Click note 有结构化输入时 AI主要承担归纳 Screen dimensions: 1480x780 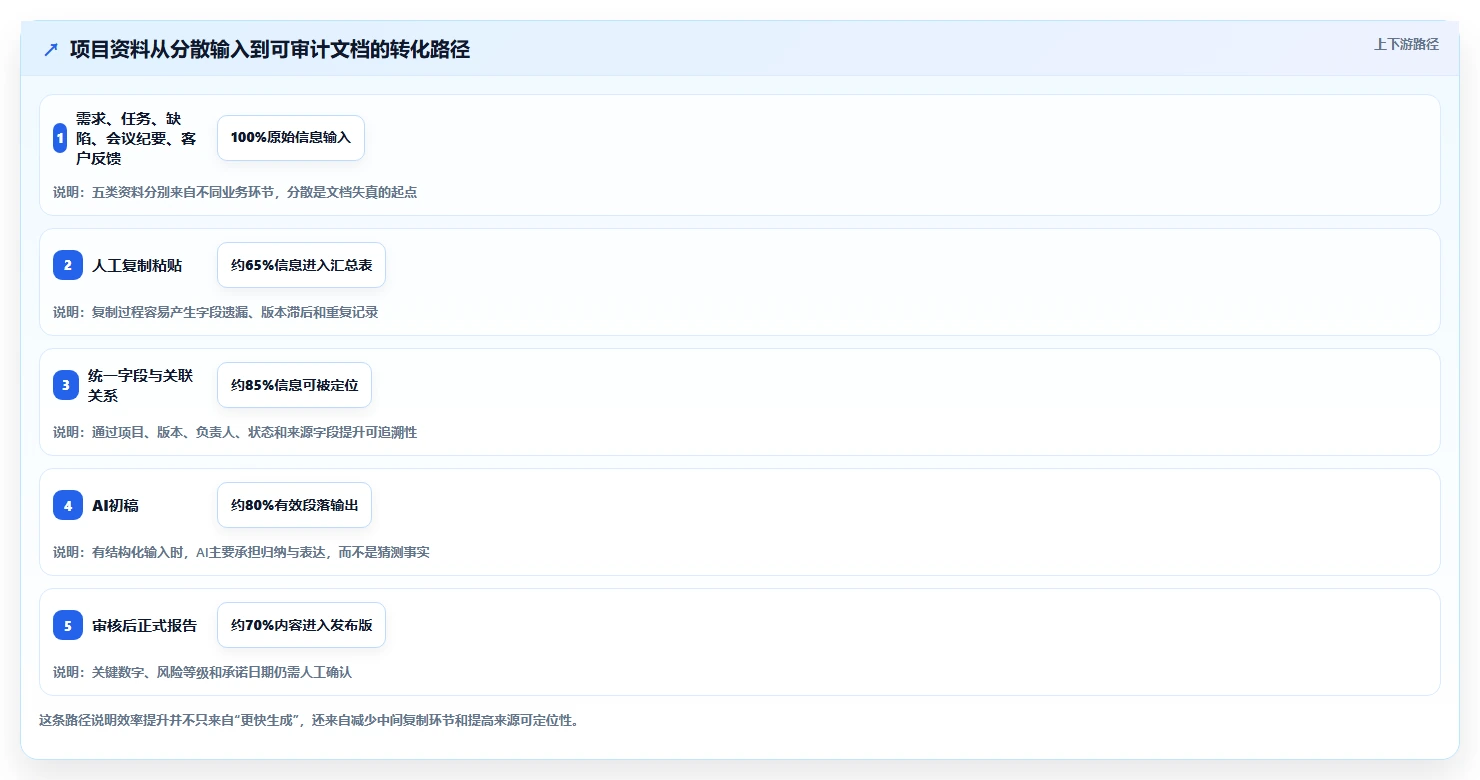coord(241,552)
